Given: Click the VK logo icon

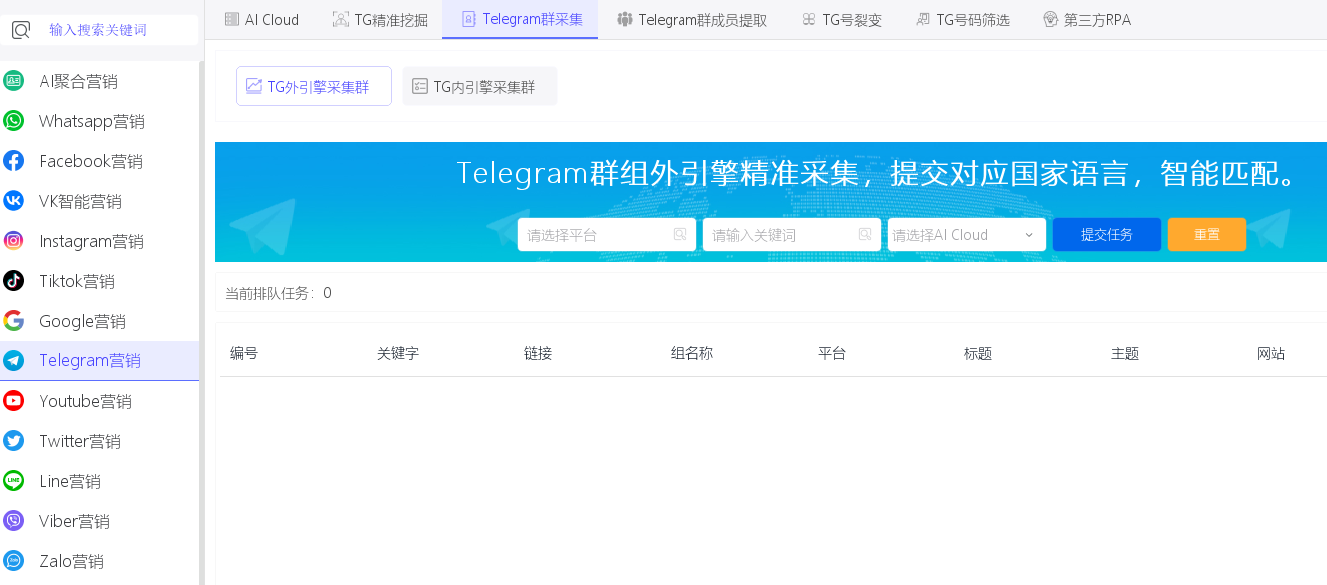Looking at the screenshot, I should pos(13,201).
